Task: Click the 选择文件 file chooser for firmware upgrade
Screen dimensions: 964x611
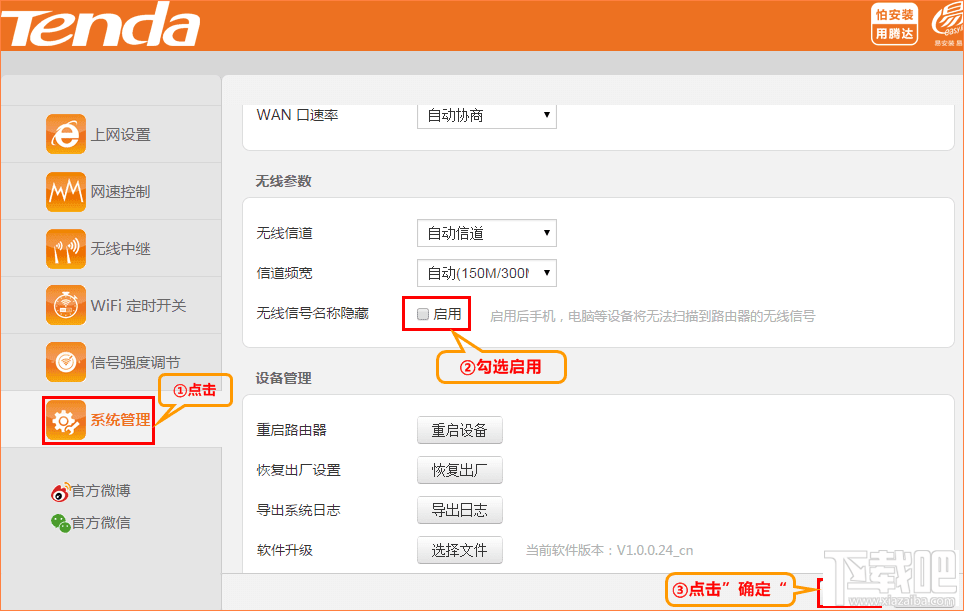Action: click(459, 550)
